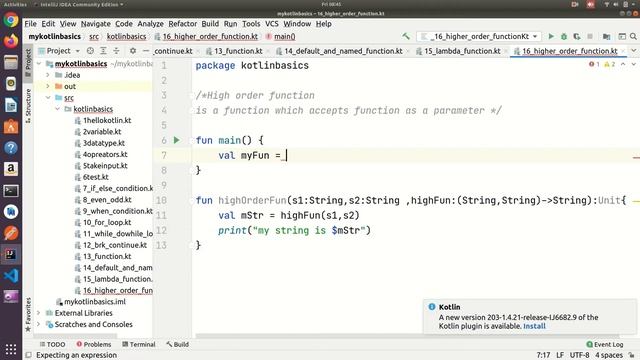Collapse the mykotlinbasics root folder
Image resolution: width=640 pixels, height=360 pixels.
(x=39, y=64)
